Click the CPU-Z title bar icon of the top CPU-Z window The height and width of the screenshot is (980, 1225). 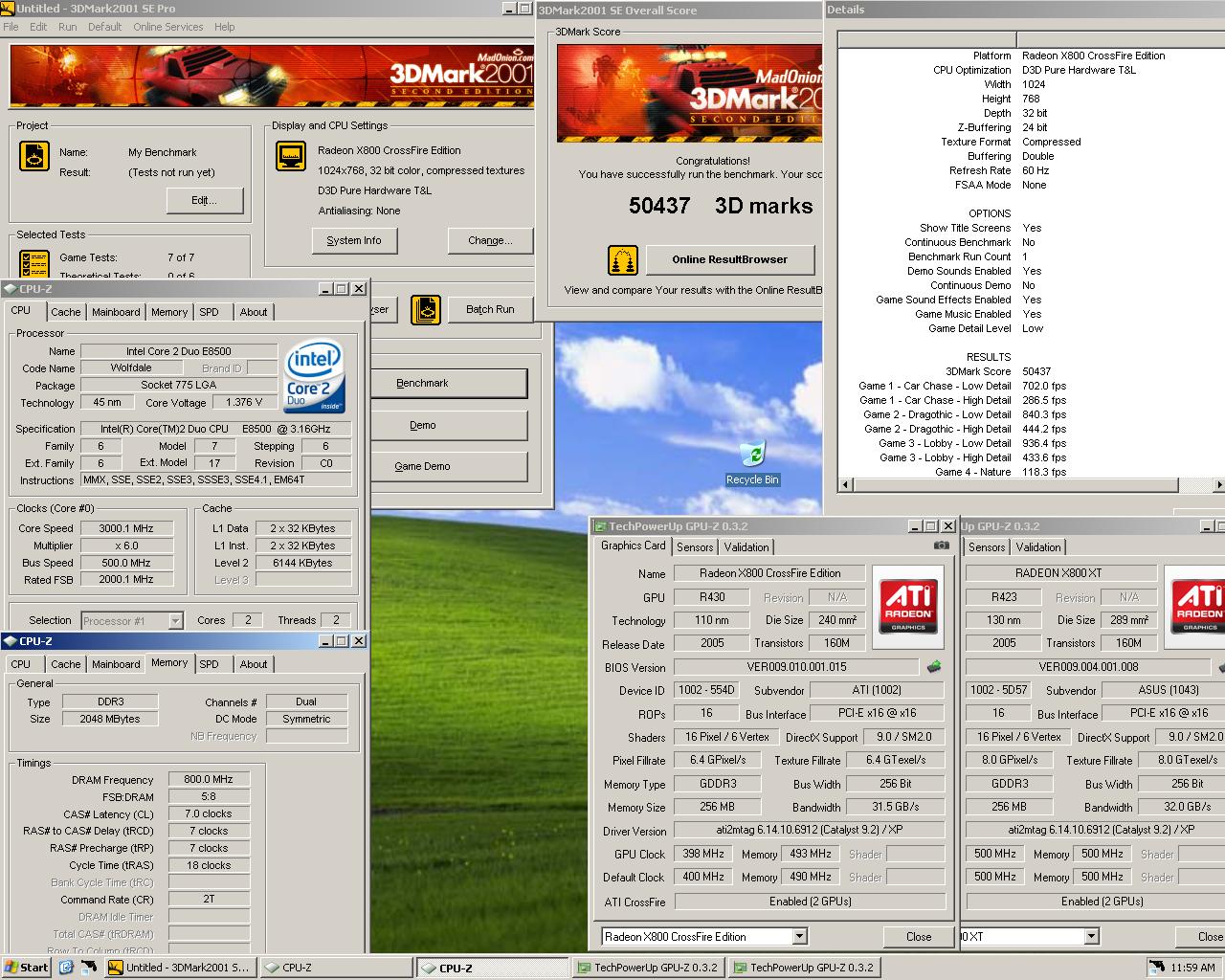pyautogui.click(x=11, y=289)
